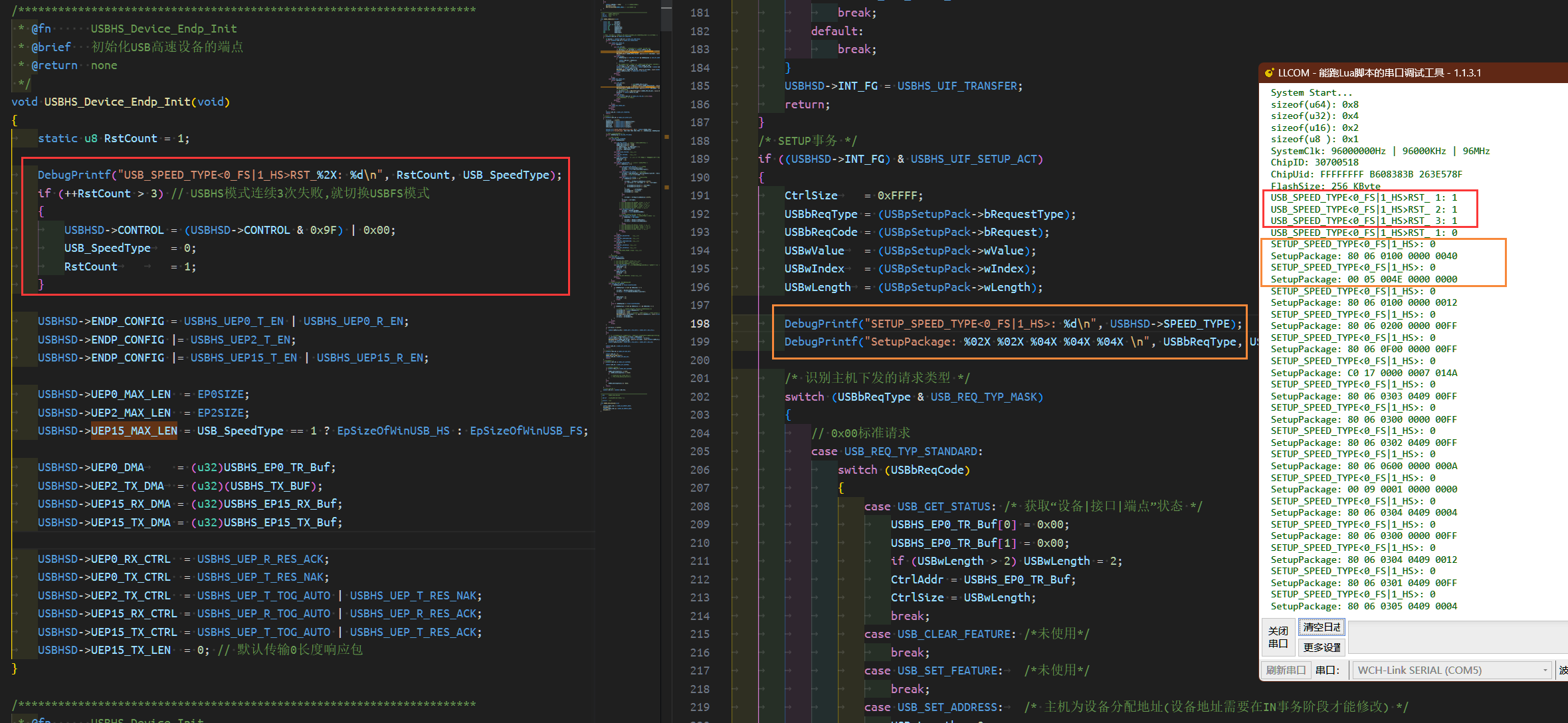Click the 'ChipUid:' log line
Viewport: 1568px width, 723px height.
point(1367,174)
